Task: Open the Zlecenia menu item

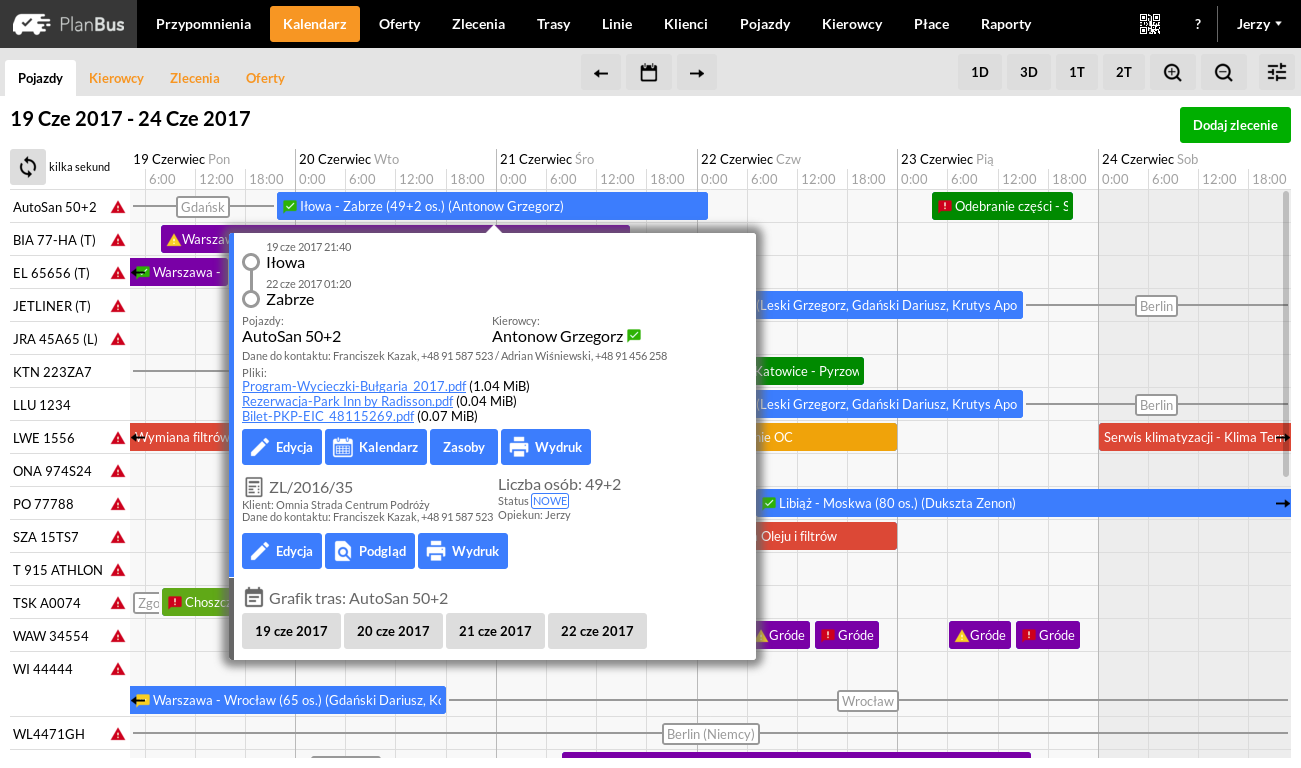Action: (x=478, y=24)
